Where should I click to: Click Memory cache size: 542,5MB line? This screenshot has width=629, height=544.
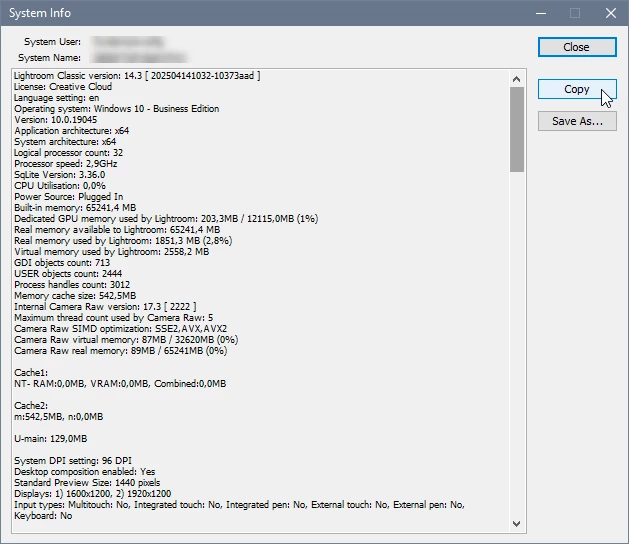75,296
